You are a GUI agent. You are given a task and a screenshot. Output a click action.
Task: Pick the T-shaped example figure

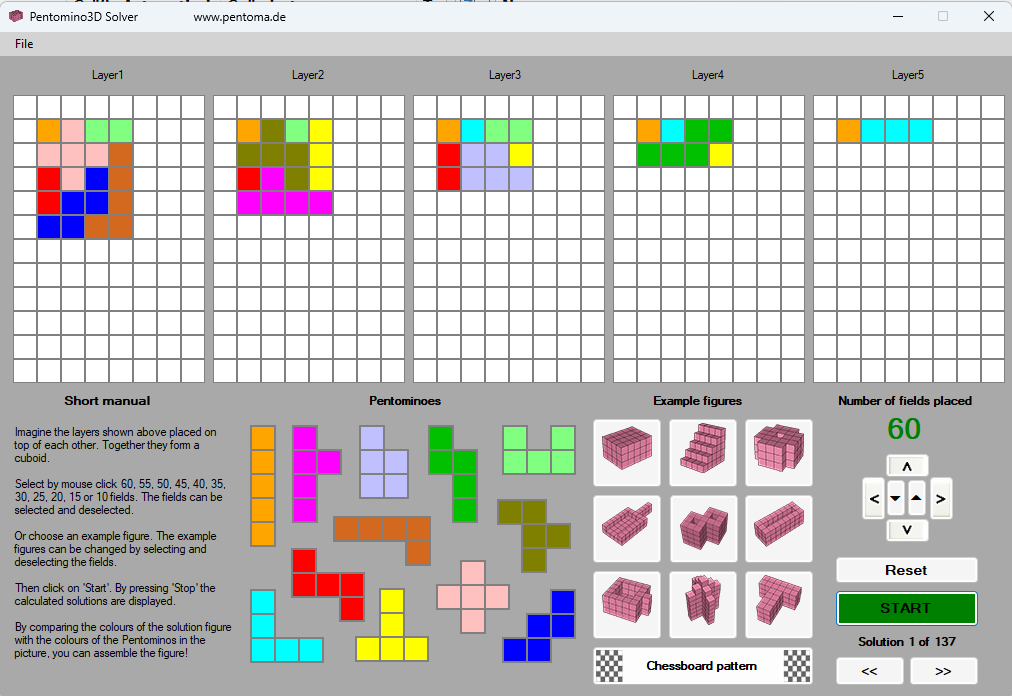click(779, 605)
